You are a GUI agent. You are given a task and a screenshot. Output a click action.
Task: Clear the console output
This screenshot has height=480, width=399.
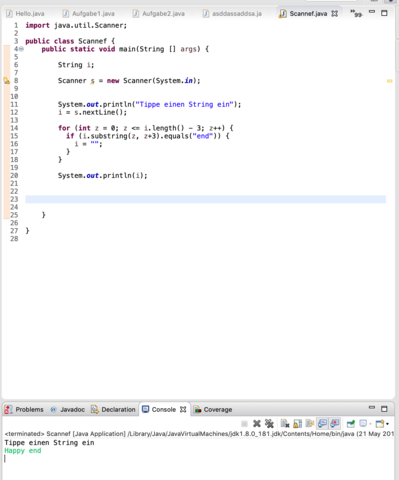pyautogui.click(x=285, y=424)
